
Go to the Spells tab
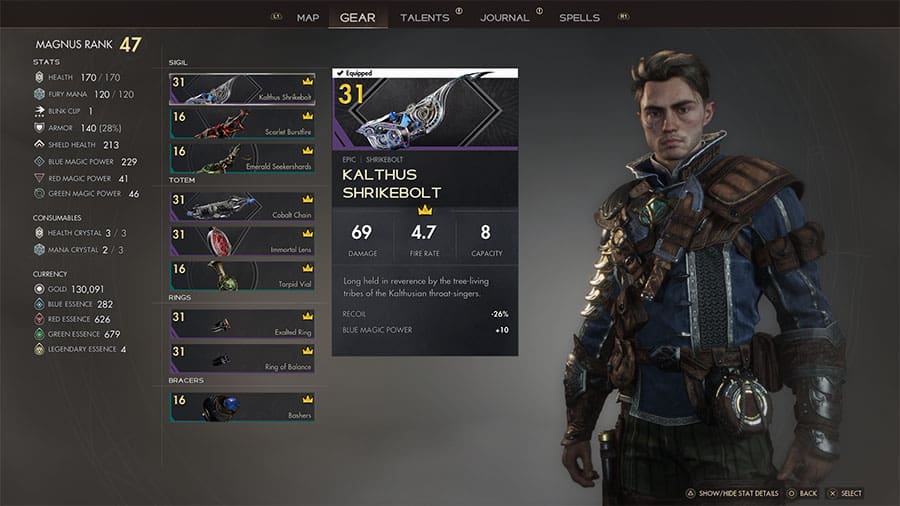tap(579, 18)
